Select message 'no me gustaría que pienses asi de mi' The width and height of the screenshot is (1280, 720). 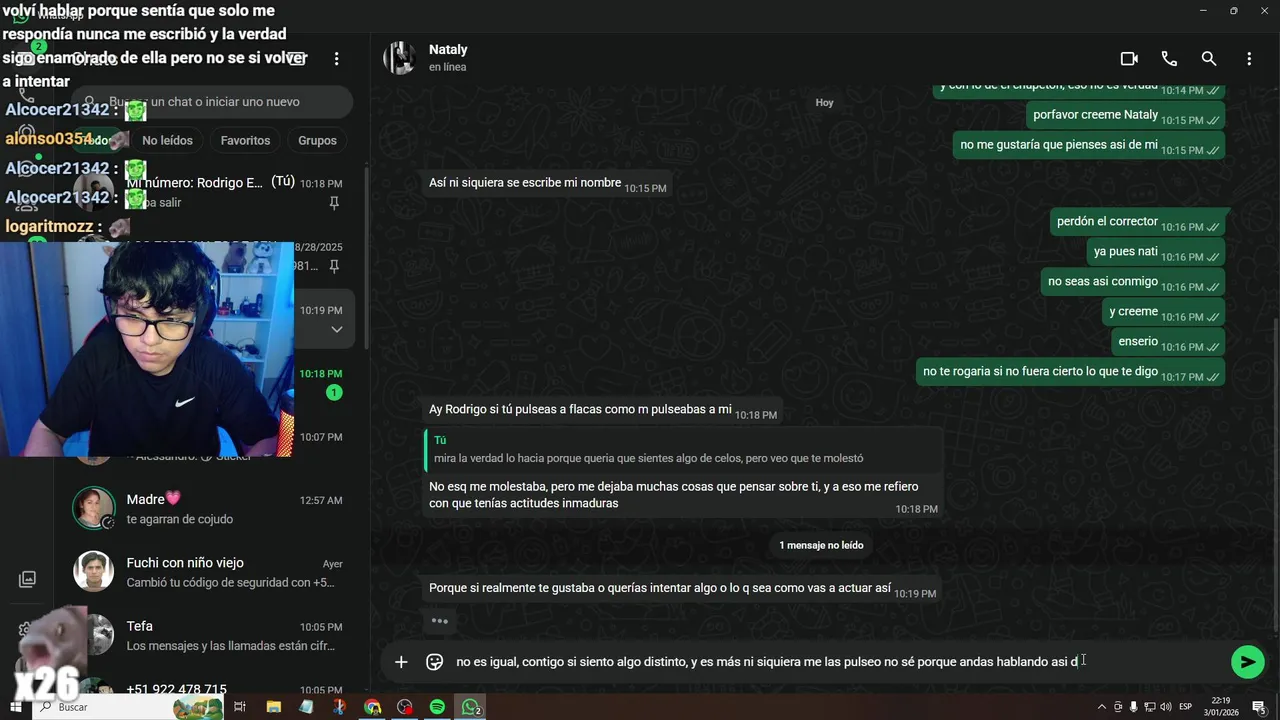click(1088, 145)
